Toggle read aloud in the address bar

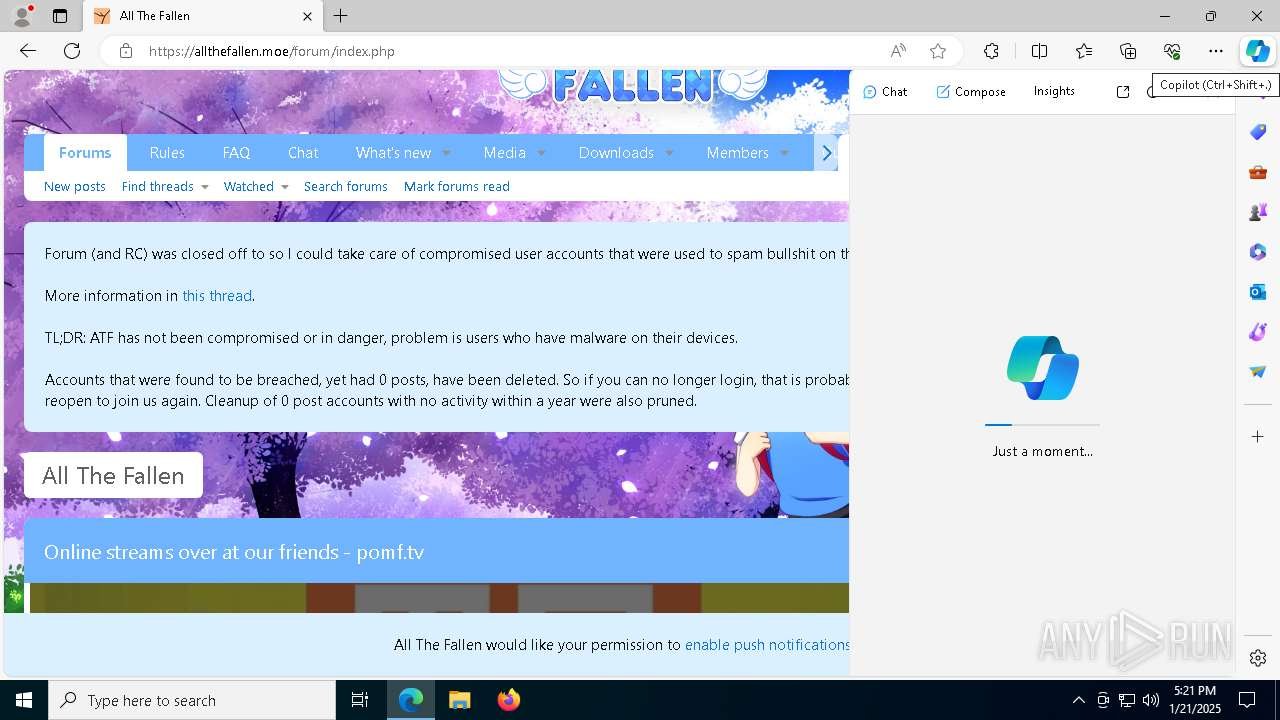tap(897, 51)
